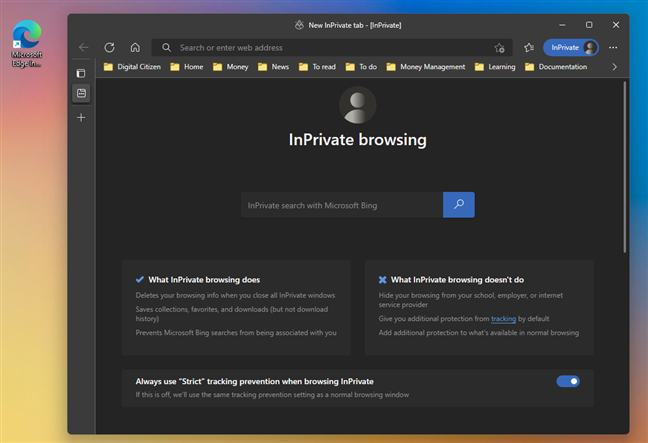Image resolution: width=648 pixels, height=443 pixels.
Task: Minimize the Edge InPrivate window
Action: [x=562, y=25]
